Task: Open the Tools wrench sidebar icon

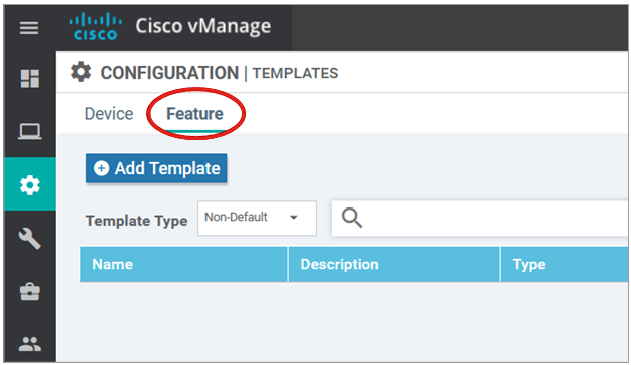Action: point(30,238)
